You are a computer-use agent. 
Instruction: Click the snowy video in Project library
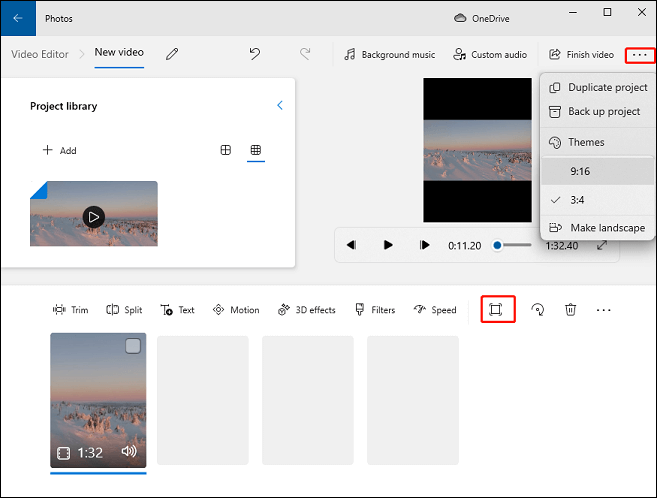94,214
